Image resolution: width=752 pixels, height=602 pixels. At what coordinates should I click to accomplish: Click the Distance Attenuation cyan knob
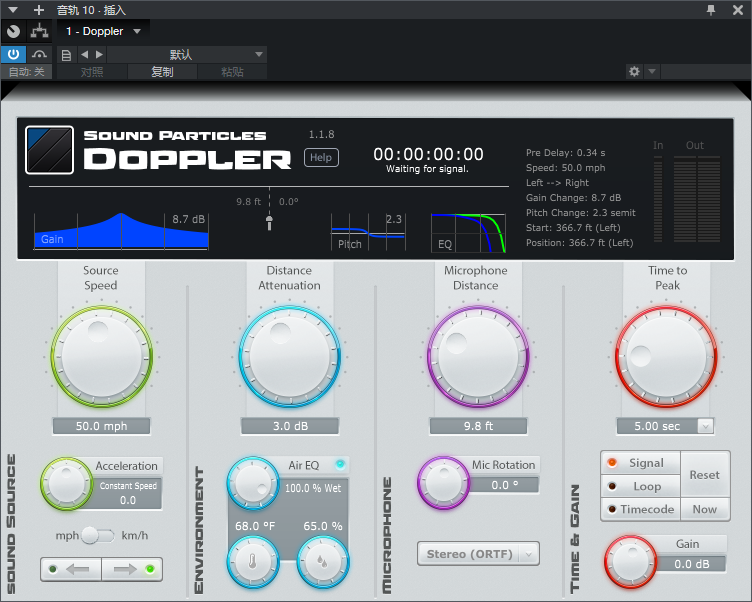pyautogui.click(x=290, y=357)
